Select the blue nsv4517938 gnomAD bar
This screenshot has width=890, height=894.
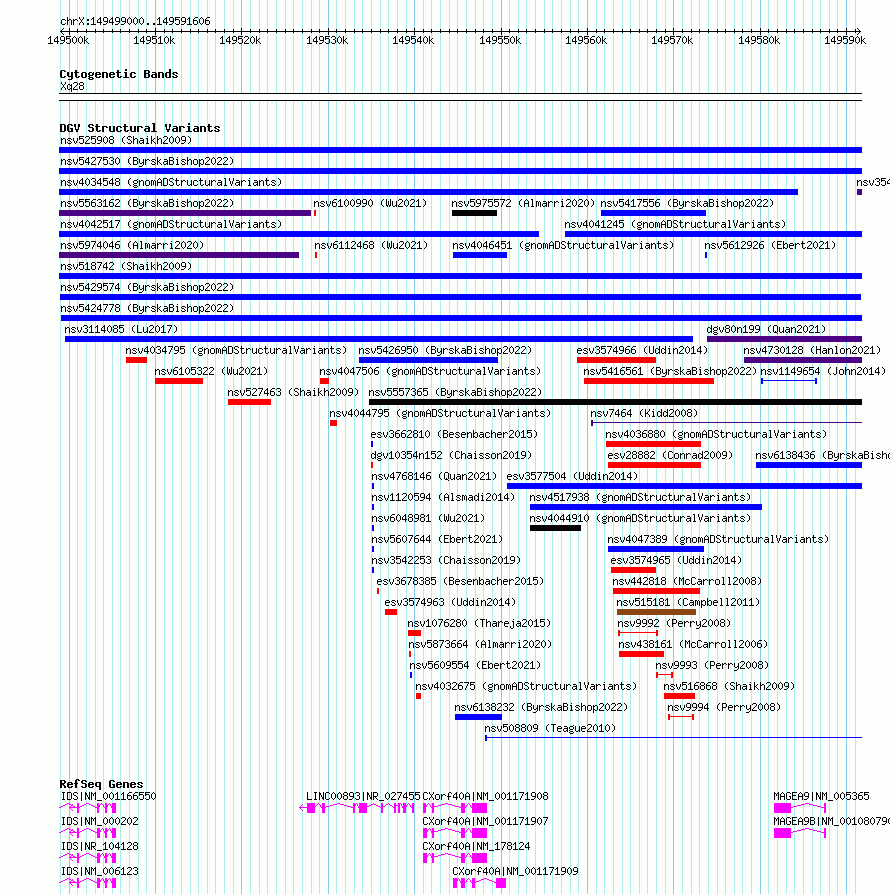[645, 507]
